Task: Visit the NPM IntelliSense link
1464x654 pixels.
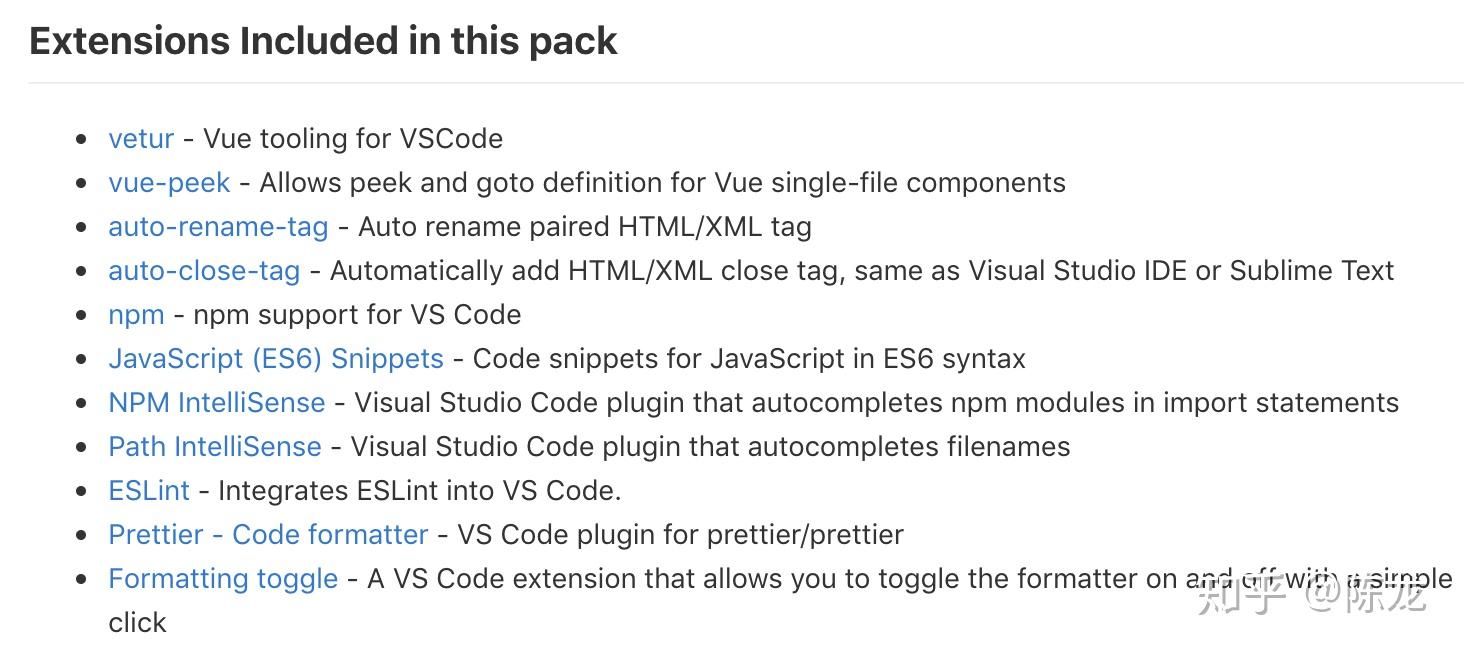Action: point(217,402)
